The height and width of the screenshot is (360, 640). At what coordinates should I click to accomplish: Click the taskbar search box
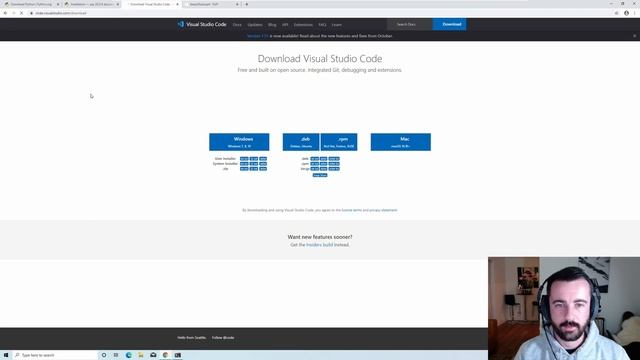[55, 355]
